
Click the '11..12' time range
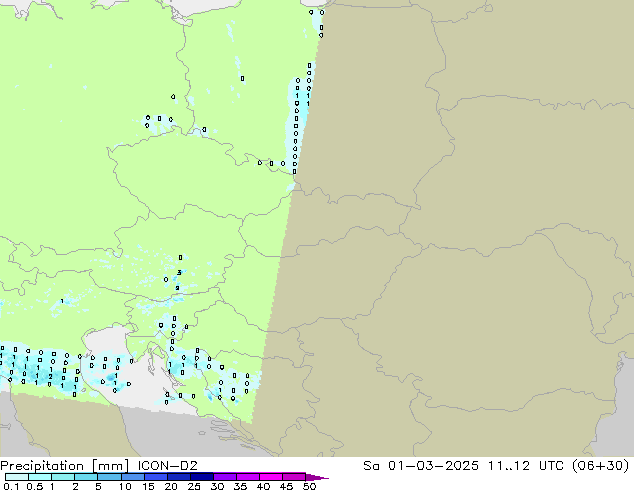[x=509, y=466]
